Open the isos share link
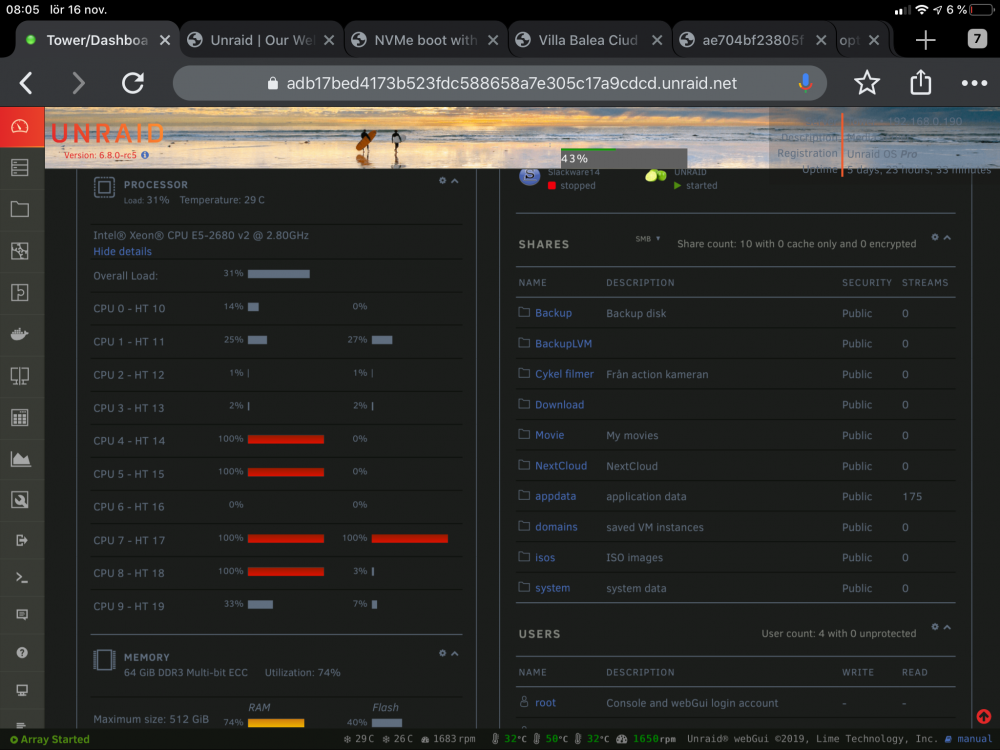Image resolution: width=1000 pixels, height=750 pixels. pyautogui.click(x=545, y=557)
